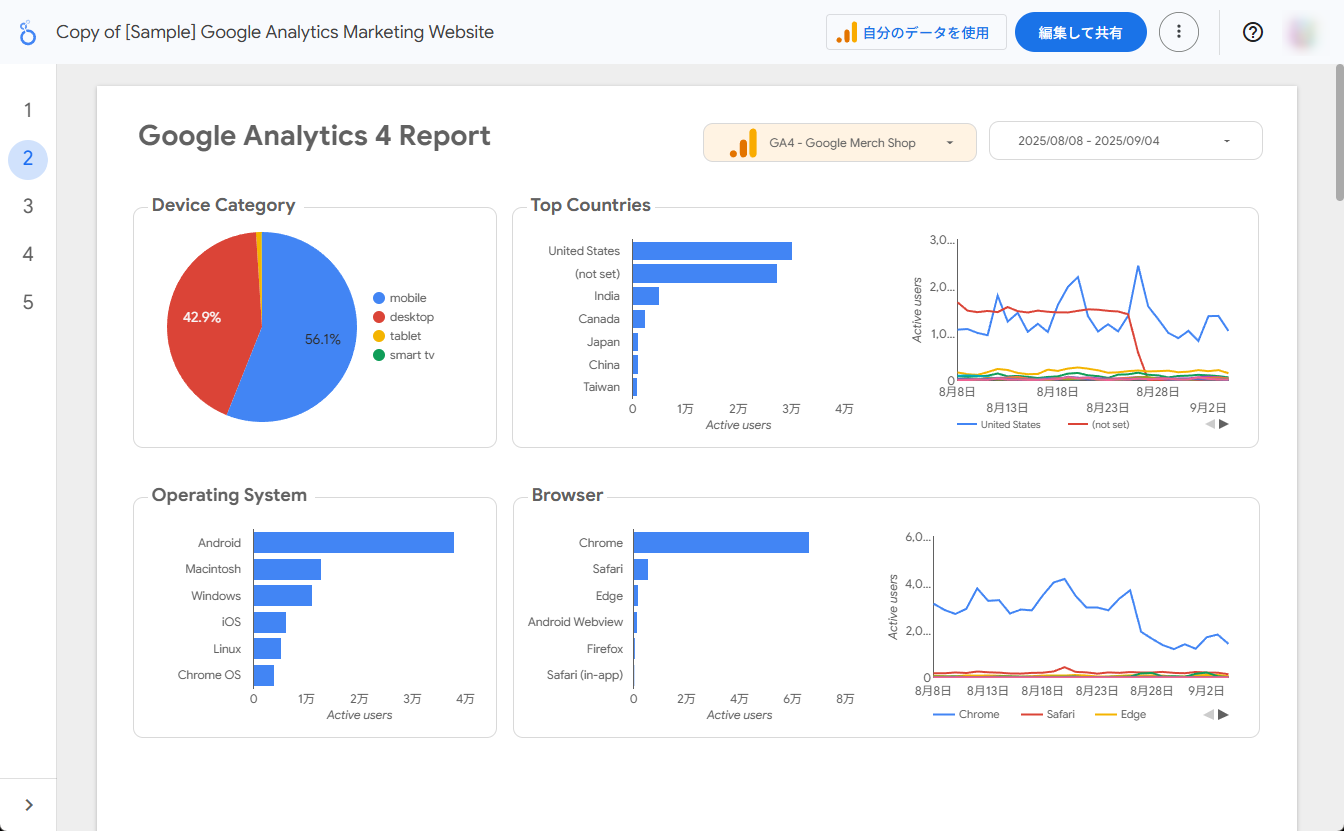Click the Canada label in Top Countries
Screen dimensions: 1344x831
tap(599, 319)
